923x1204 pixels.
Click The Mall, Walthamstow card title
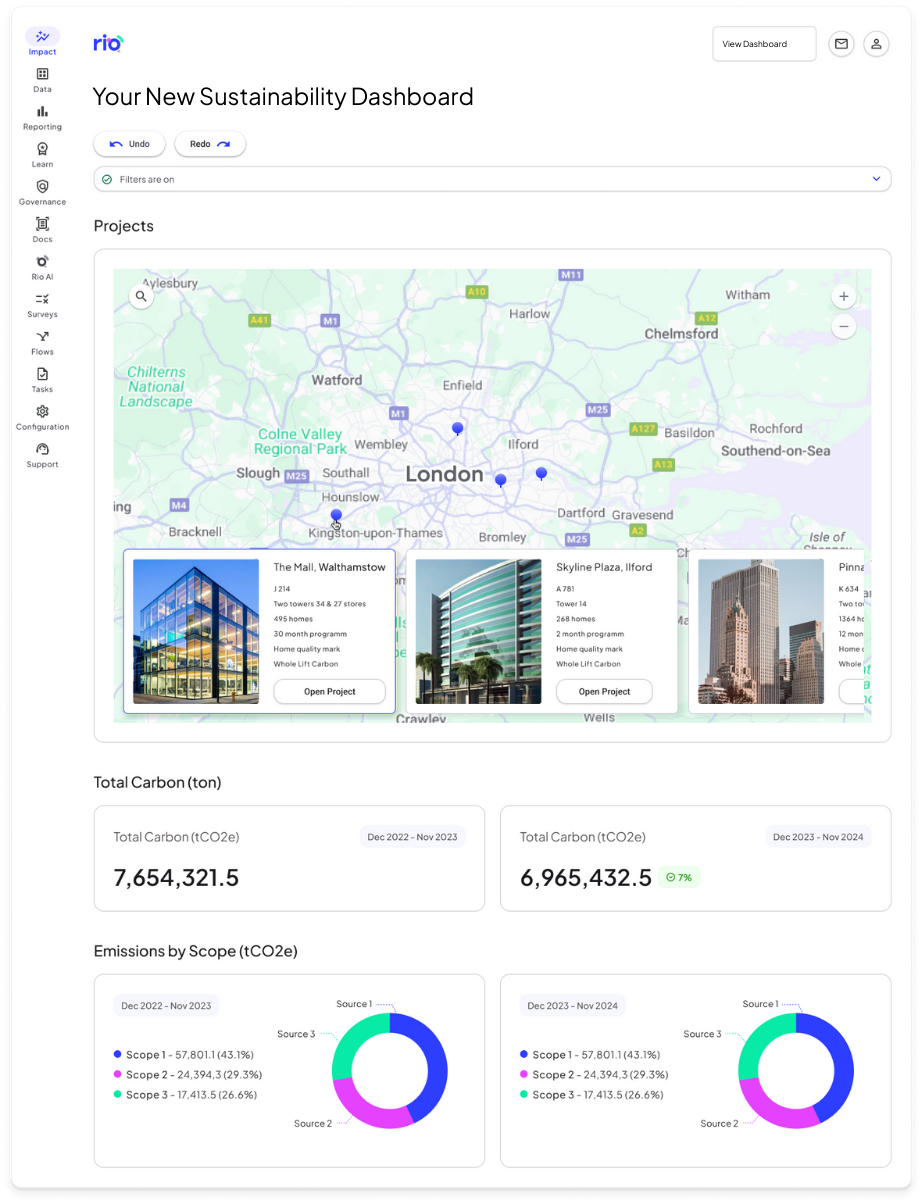click(x=329, y=567)
